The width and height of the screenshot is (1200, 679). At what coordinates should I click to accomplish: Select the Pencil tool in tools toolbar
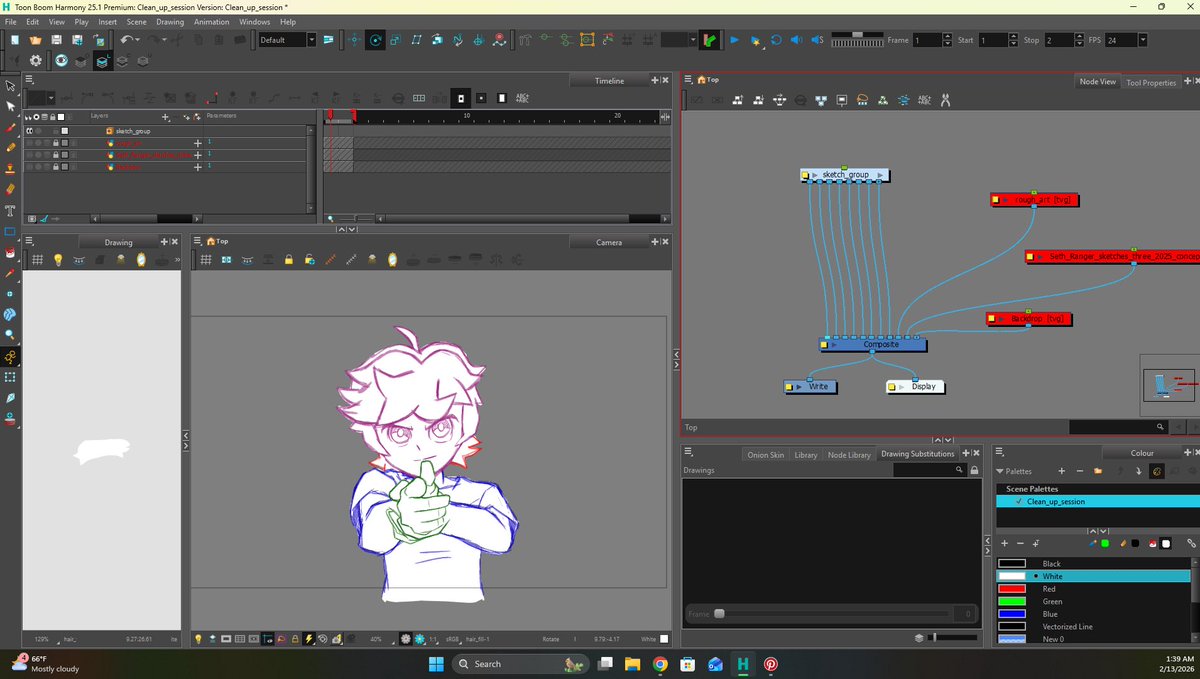[10, 147]
